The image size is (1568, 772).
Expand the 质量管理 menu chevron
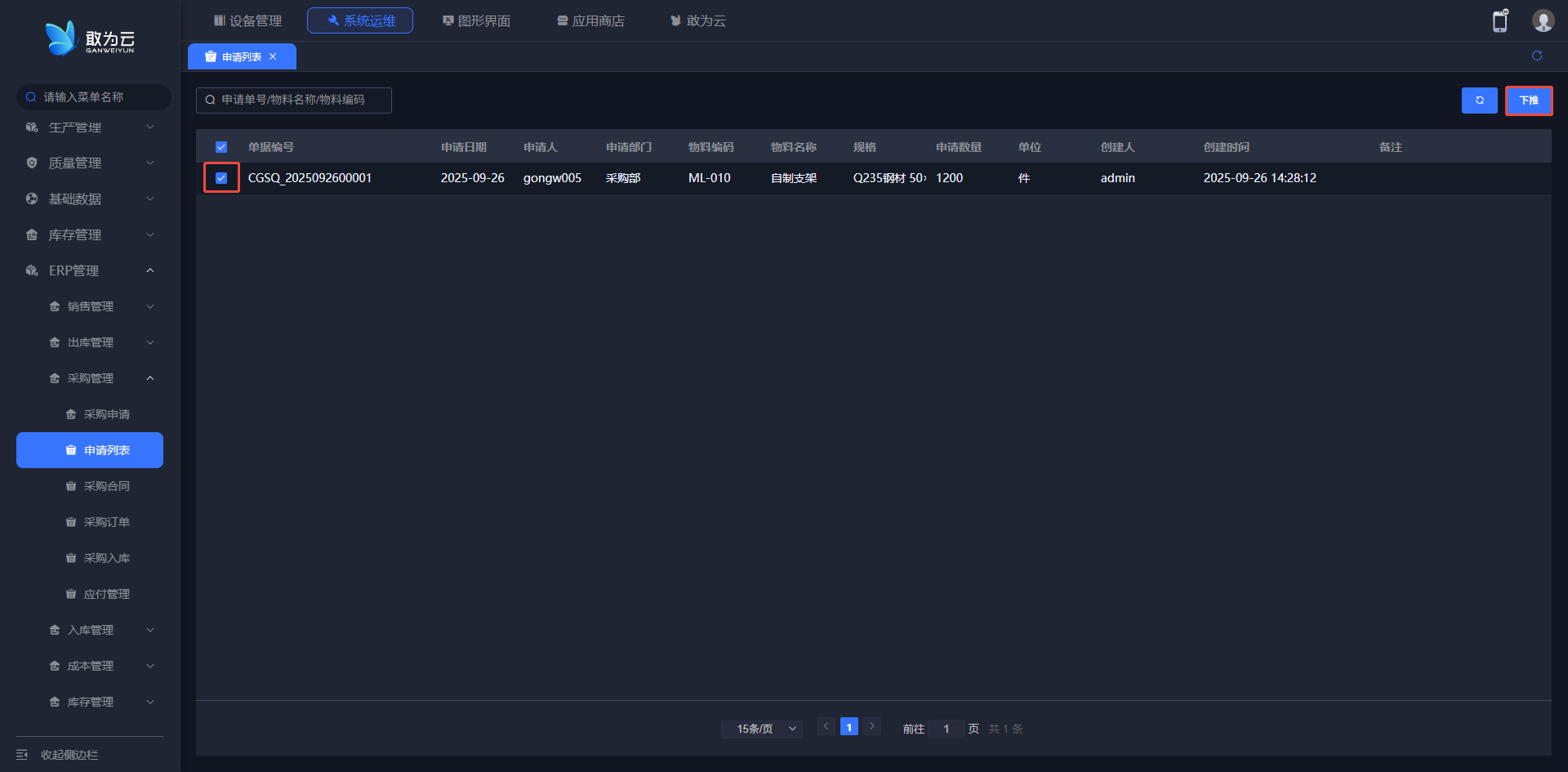click(150, 163)
